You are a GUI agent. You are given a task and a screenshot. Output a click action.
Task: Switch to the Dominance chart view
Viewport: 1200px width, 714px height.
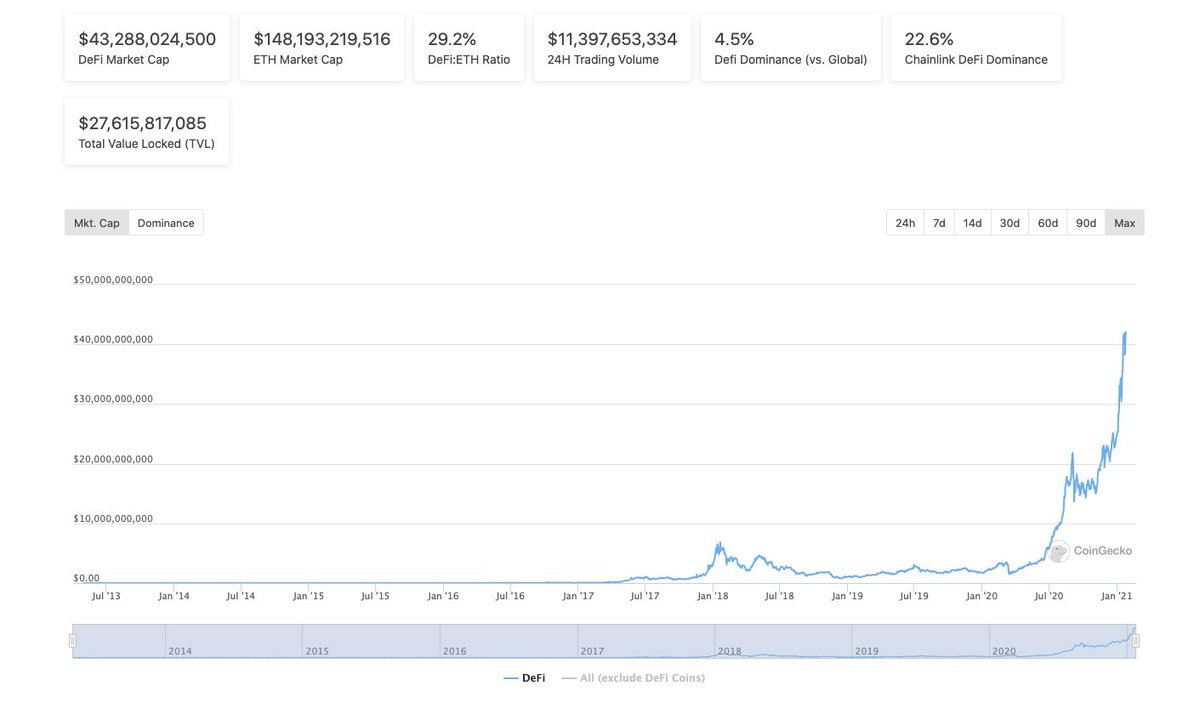click(166, 222)
